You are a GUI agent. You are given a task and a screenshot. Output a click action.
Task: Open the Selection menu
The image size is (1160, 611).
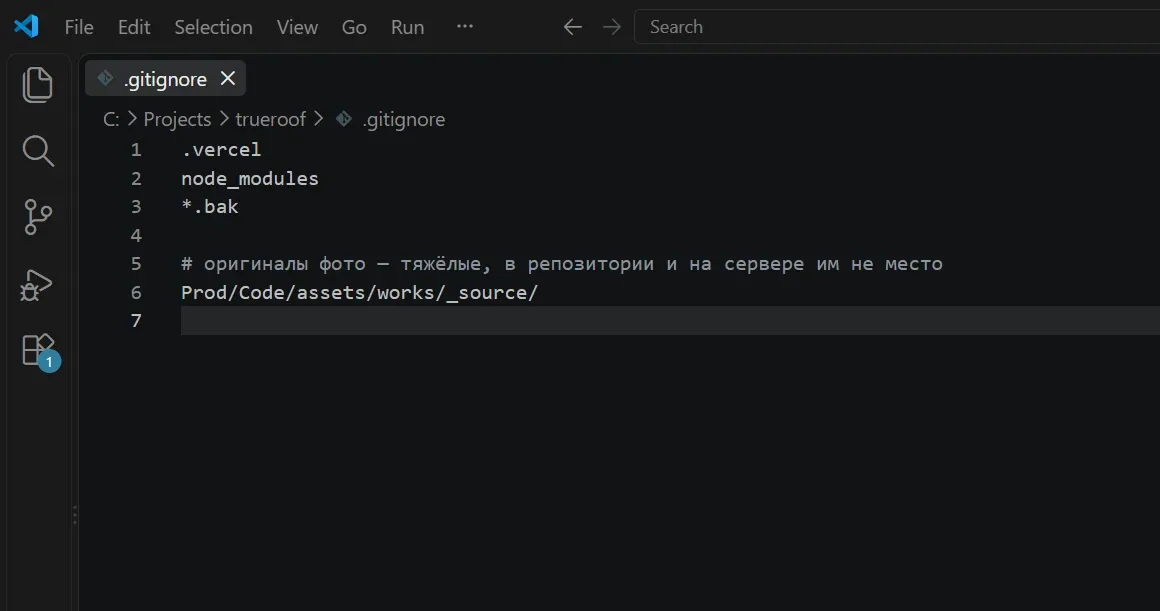click(213, 27)
